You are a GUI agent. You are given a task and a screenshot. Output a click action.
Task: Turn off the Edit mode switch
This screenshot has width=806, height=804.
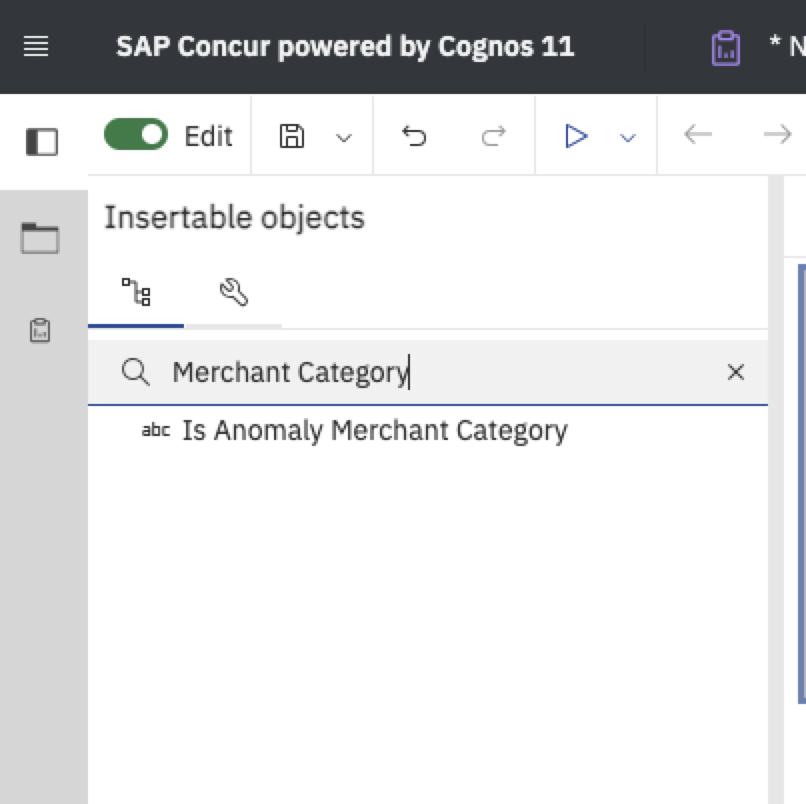tap(136, 135)
